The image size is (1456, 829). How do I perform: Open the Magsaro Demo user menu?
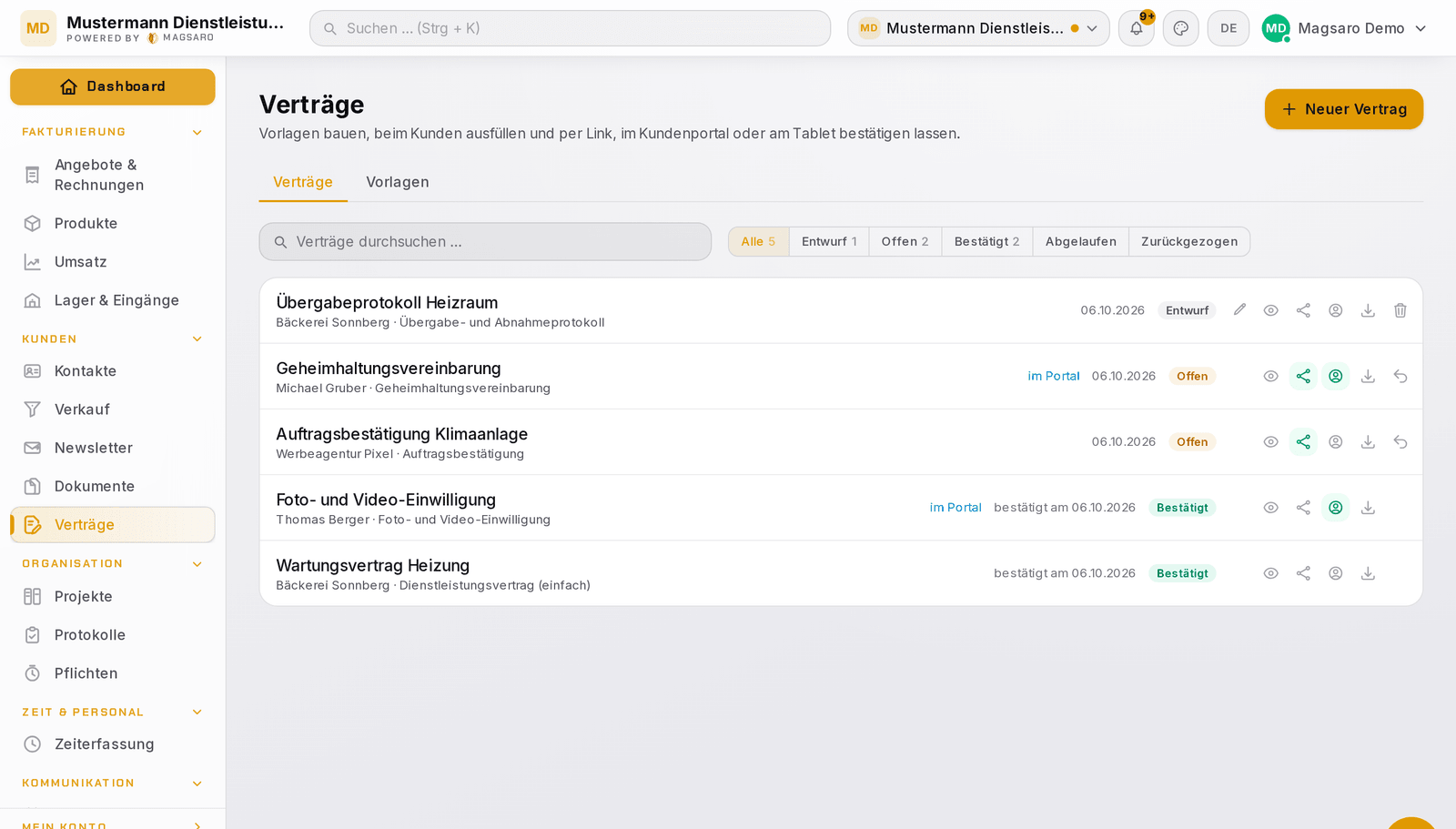tap(1344, 28)
